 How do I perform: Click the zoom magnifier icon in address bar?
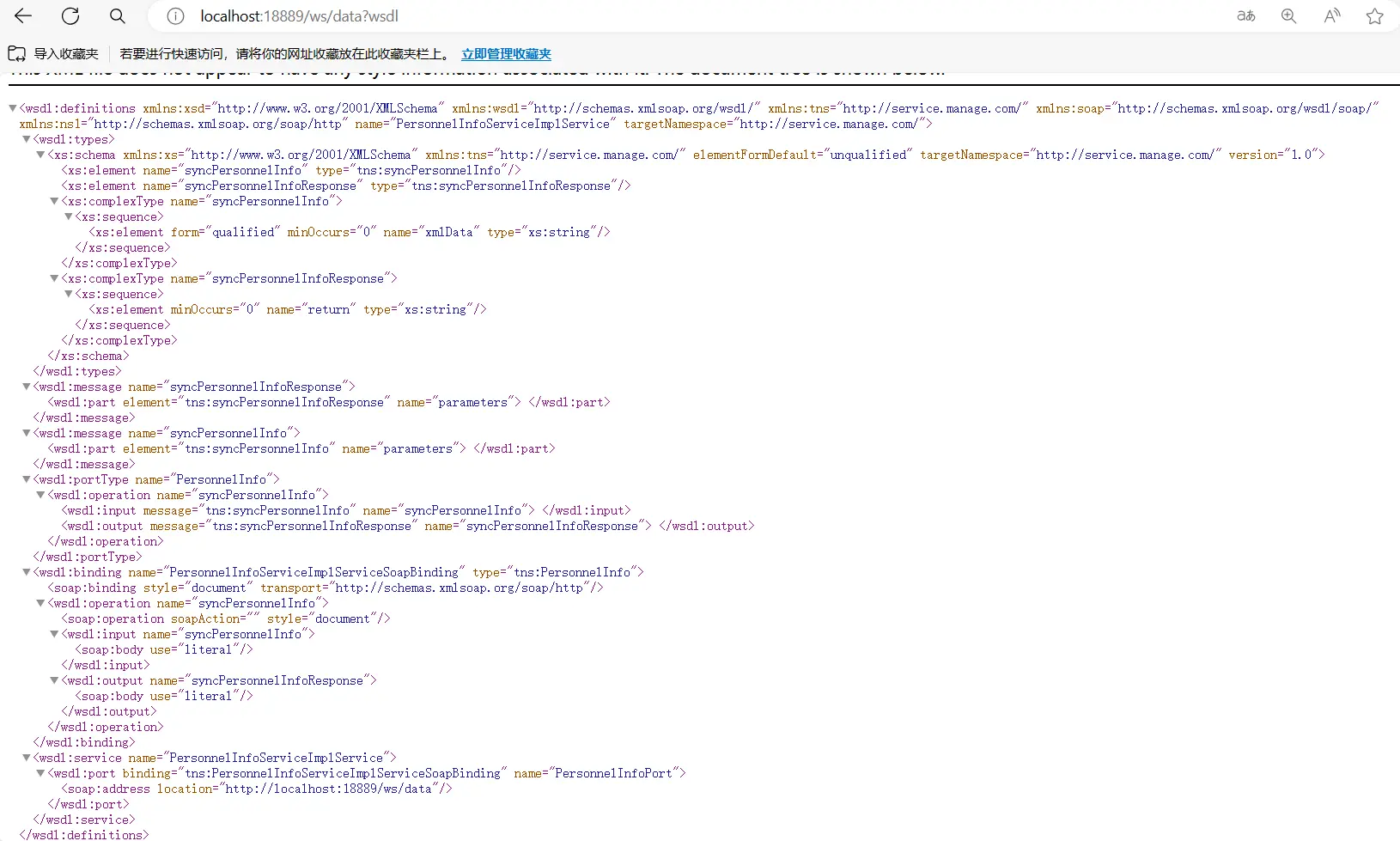1288,15
